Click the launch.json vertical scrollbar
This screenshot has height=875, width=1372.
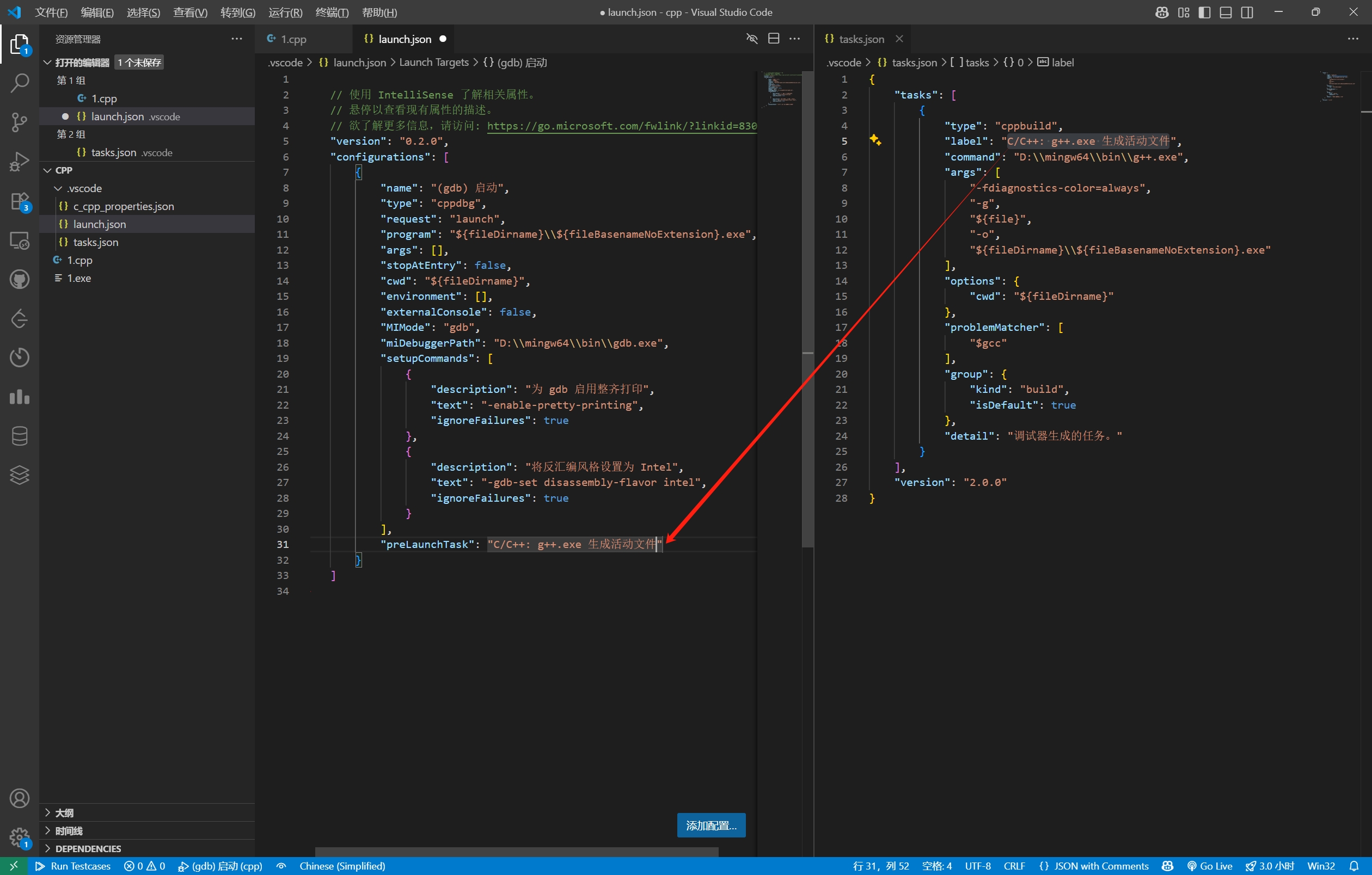tap(807, 307)
